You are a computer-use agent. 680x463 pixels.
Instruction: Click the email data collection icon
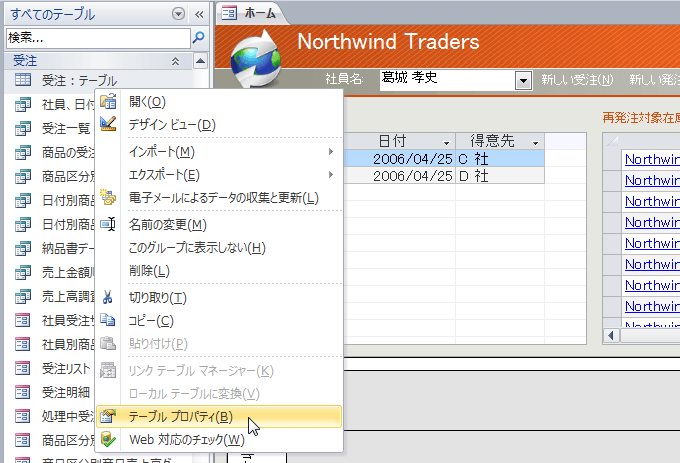click(108, 197)
